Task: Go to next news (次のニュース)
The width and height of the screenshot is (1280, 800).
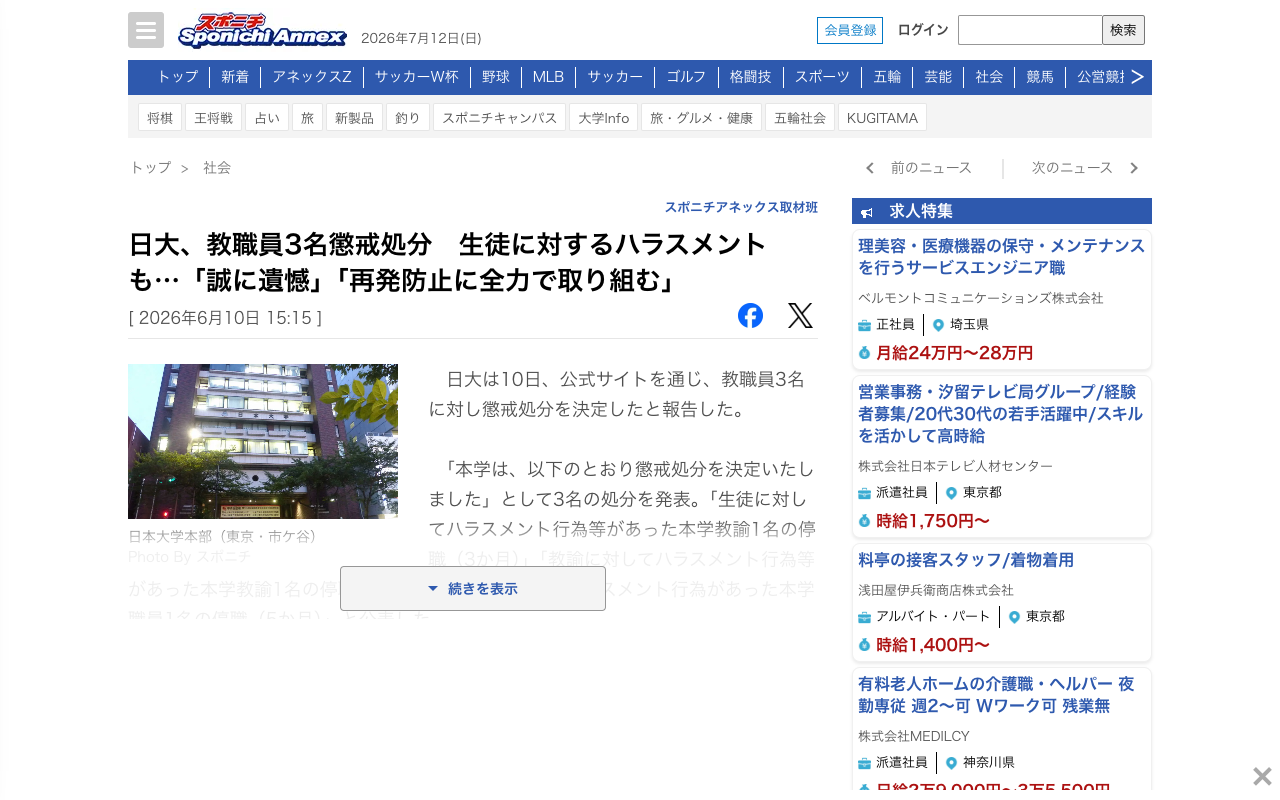Action: pyautogui.click(x=1085, y=168)
